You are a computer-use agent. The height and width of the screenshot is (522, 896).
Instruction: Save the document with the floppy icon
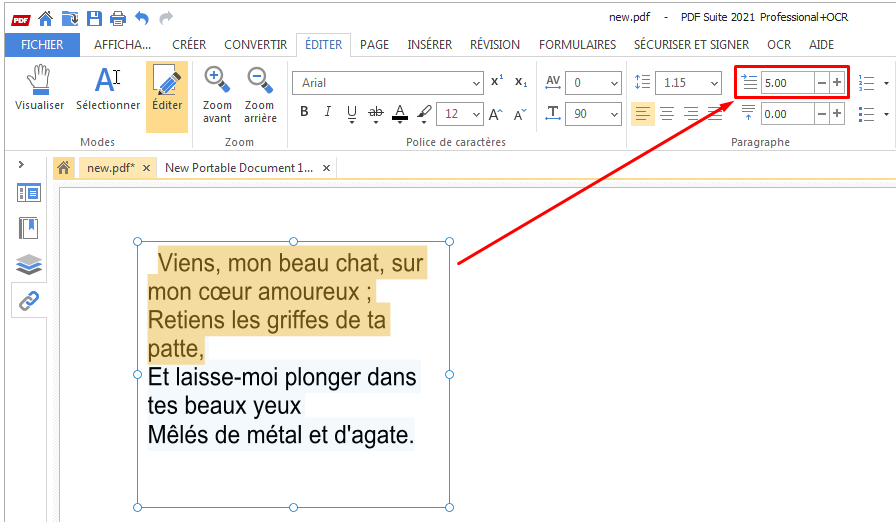point(94,17)
